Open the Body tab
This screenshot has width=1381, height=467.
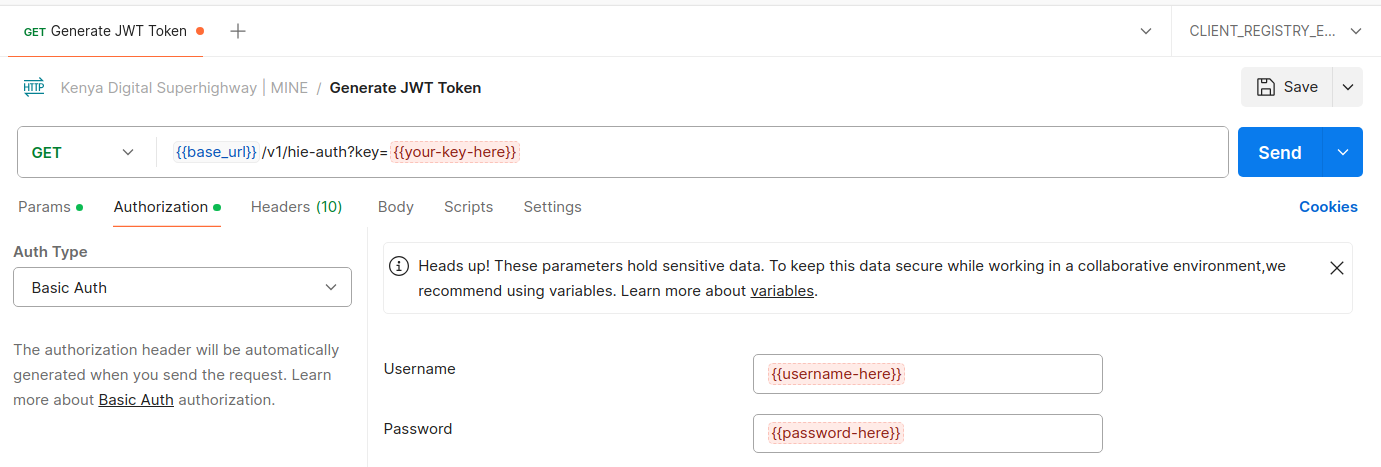point(396,207)
